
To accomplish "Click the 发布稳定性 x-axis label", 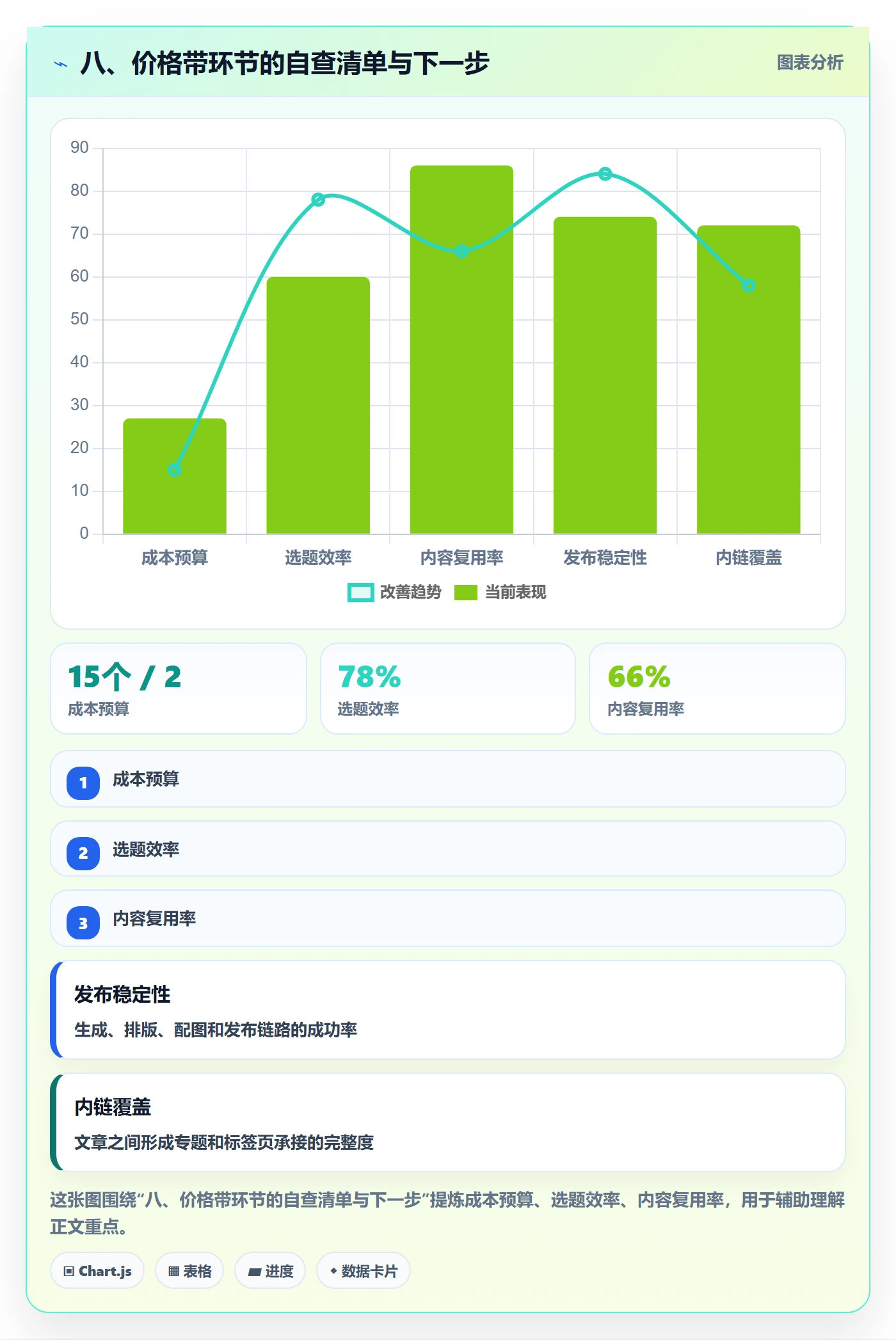I will [605, 558].
